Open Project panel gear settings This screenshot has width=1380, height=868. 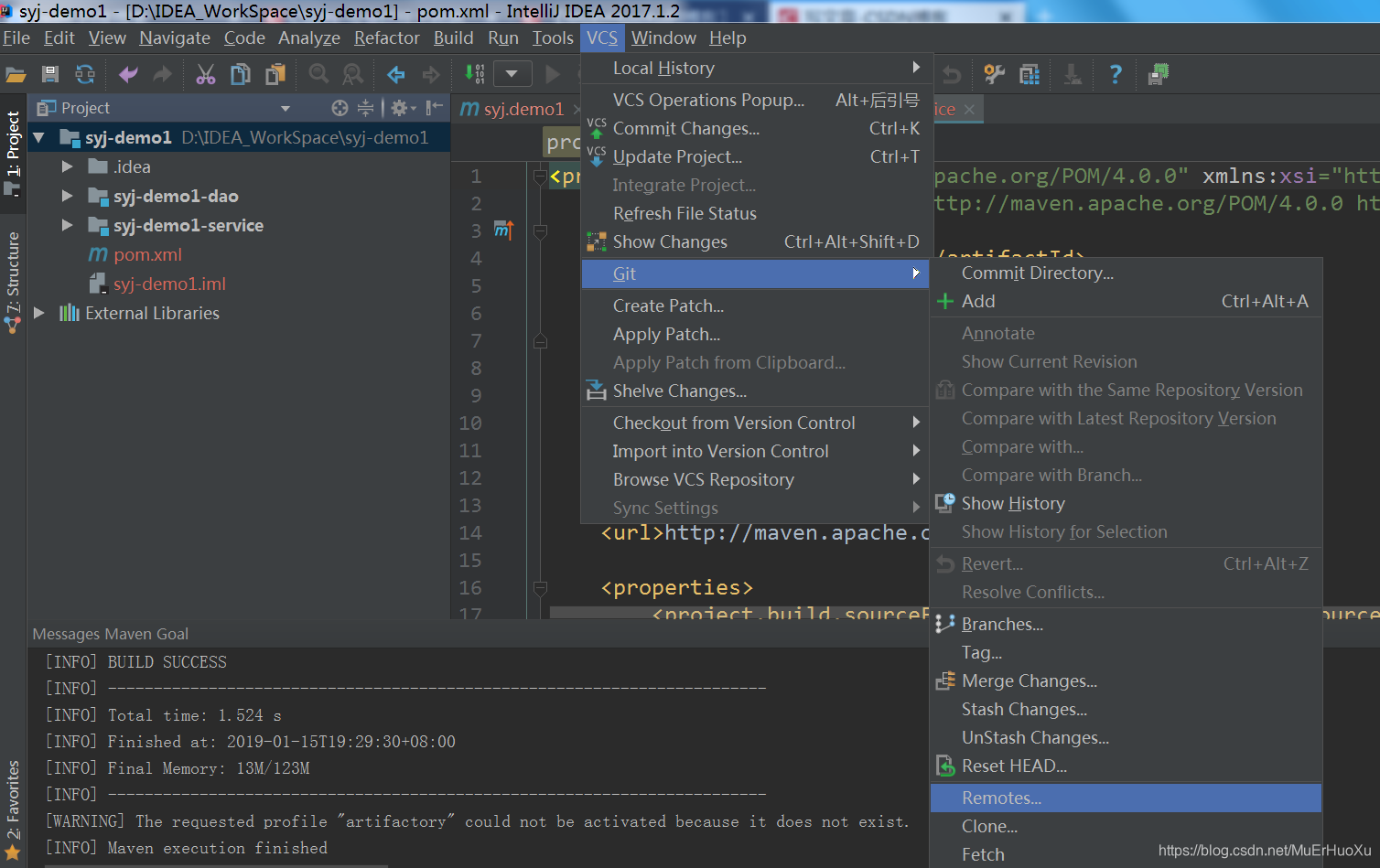click(403, 108)
